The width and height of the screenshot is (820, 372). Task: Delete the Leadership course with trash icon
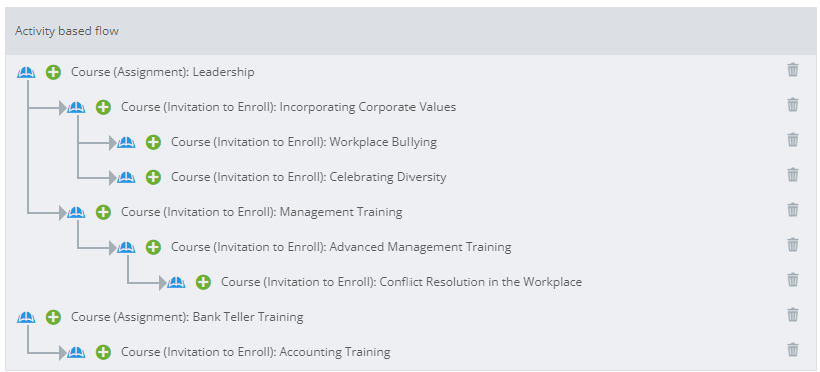(x=793, y=70)
